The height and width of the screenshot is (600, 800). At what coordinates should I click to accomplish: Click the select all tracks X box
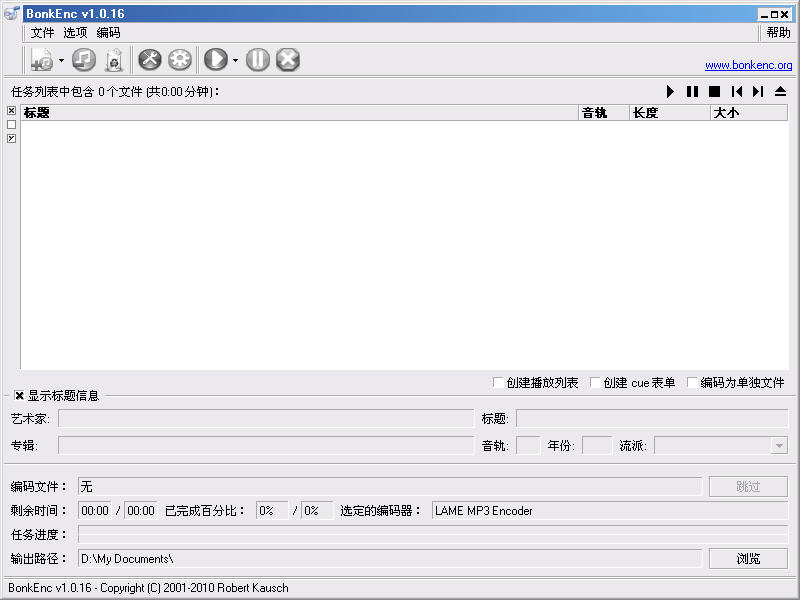tap(12, 111)
